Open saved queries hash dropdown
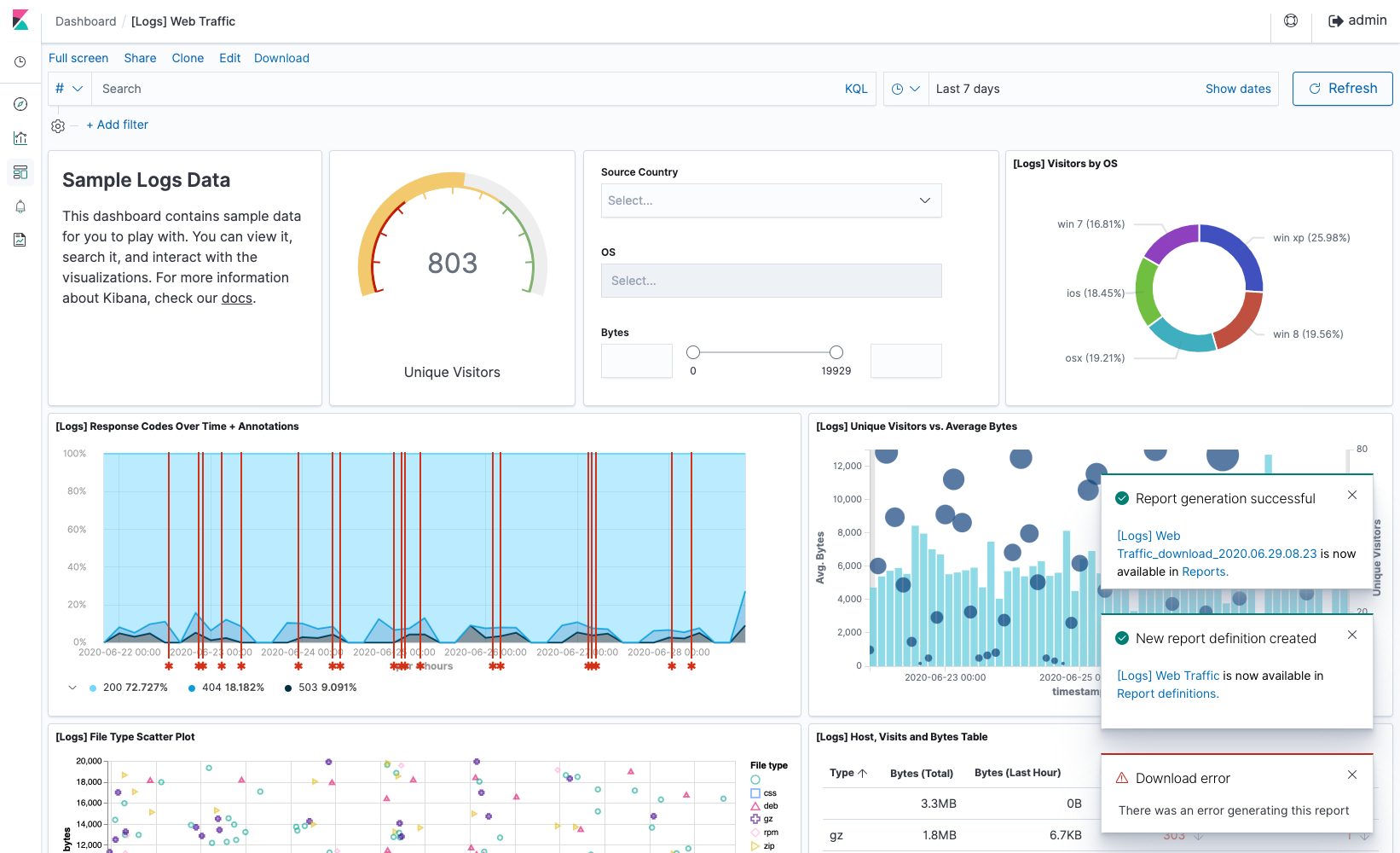The height and width of the screenshot is (853, 1400). 69,89
